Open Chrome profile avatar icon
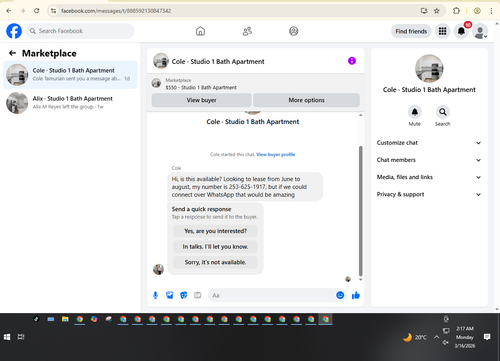This screenshot has height=361, width=500. [477, 11]
